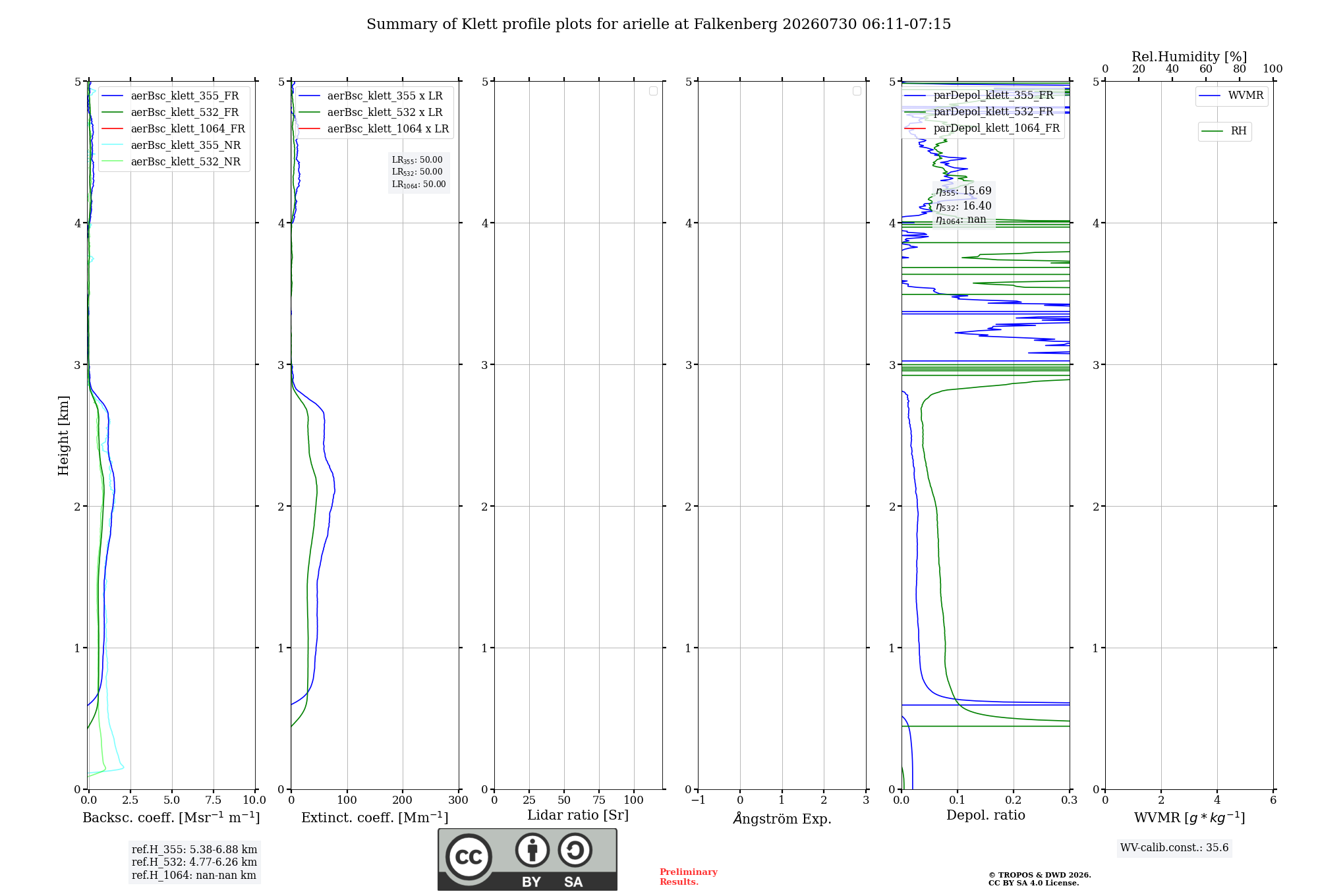The width and height of the screenshot is (1318, 896).
Task: Click the BY attribution person icon
Action: pos(532,850)
